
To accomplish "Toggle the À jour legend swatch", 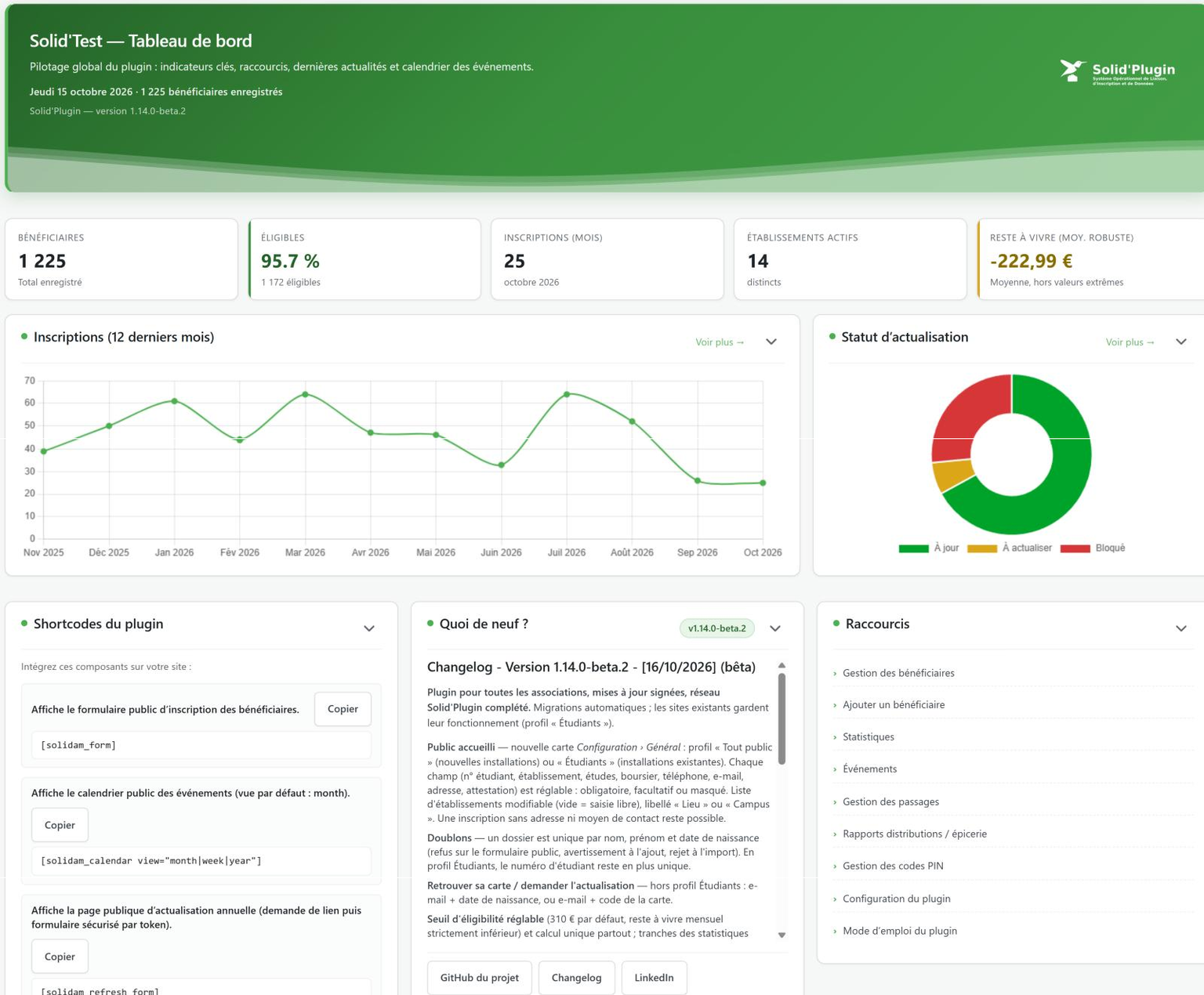I will [913, 548].
